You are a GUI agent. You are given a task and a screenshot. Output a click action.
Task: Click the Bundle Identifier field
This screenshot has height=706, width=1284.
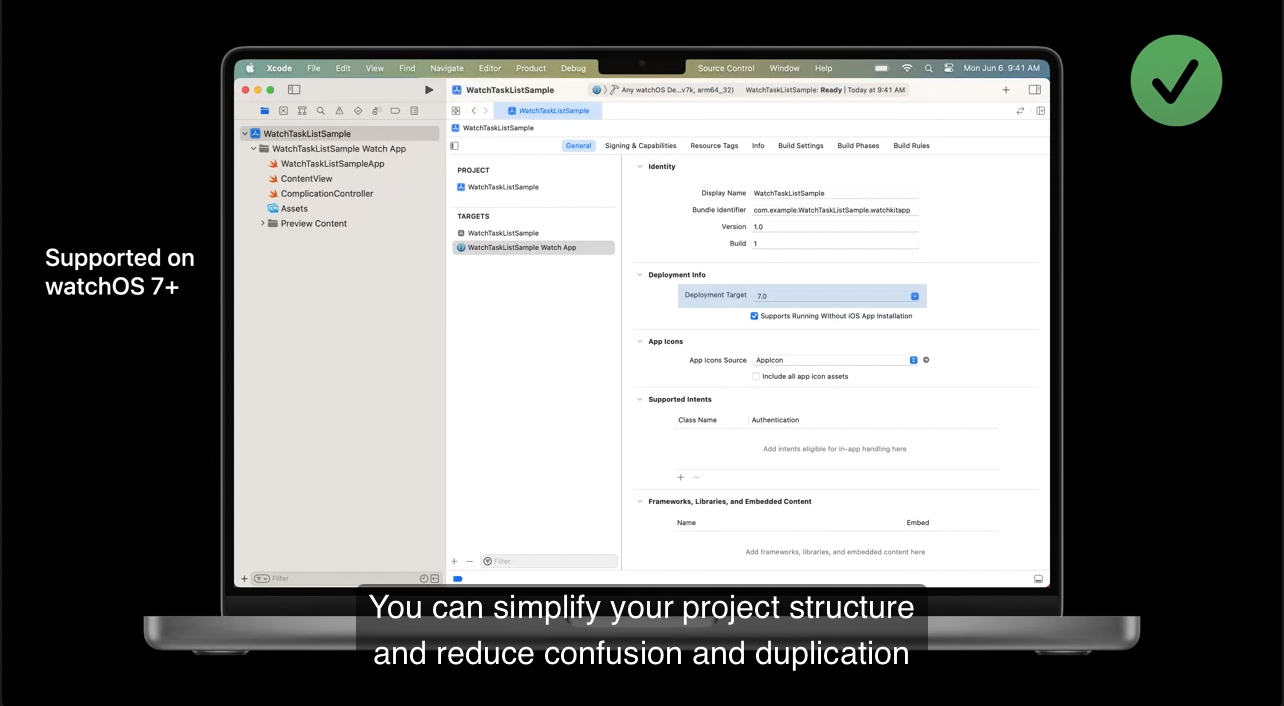[835, 210]
